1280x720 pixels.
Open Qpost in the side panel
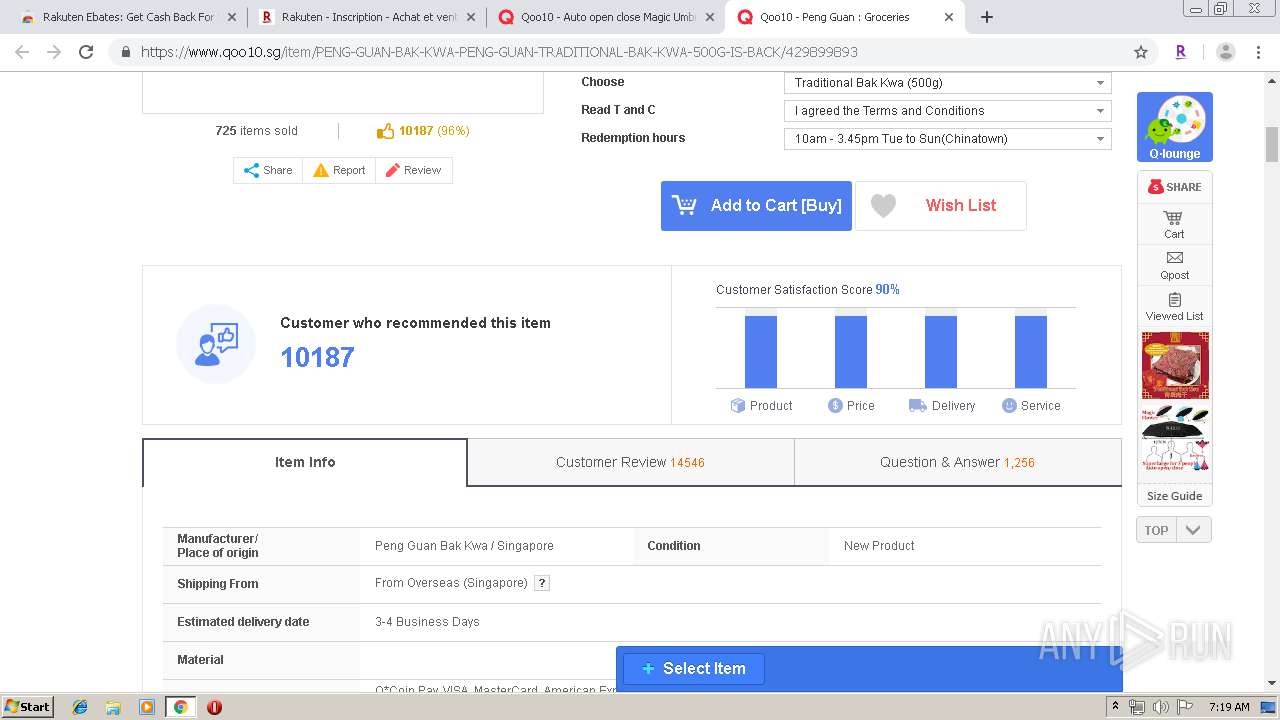click(x=1174, y=265)
